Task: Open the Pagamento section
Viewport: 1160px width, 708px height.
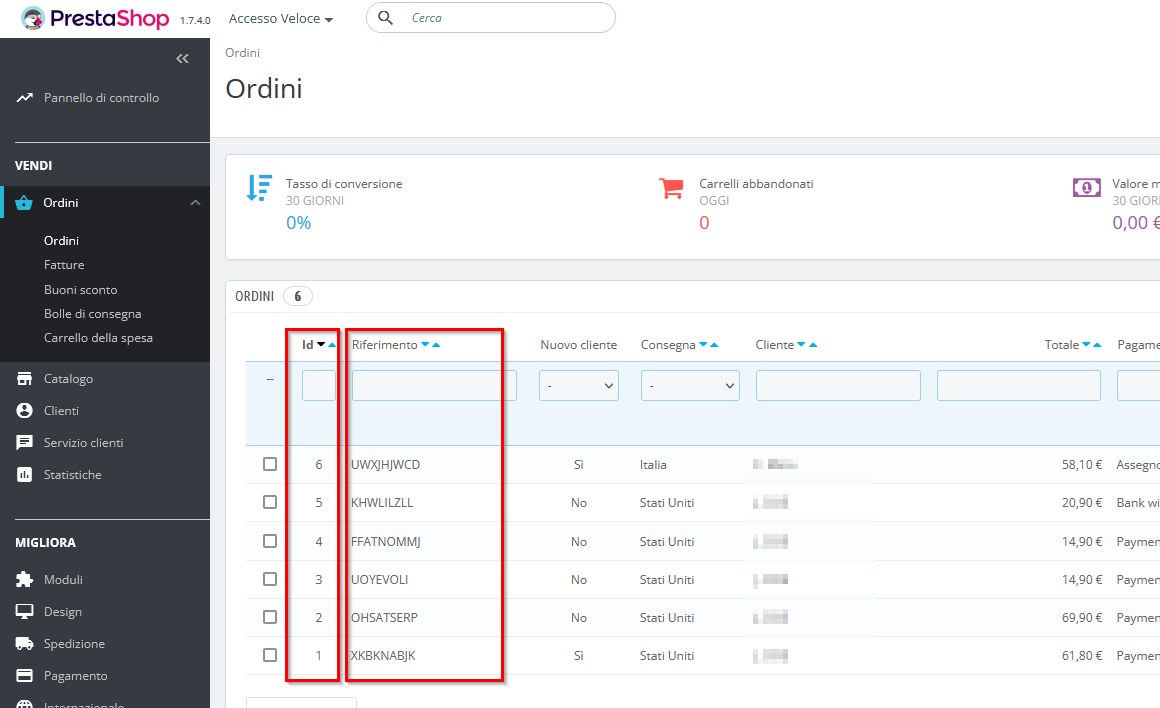Action: click(x=75, y=675)
